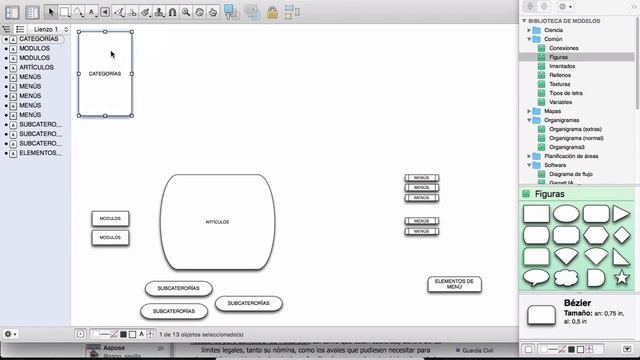The width and height of the screenshot is (640, 360).
Task: Select the Browse action tool
Action: point(213,12)
